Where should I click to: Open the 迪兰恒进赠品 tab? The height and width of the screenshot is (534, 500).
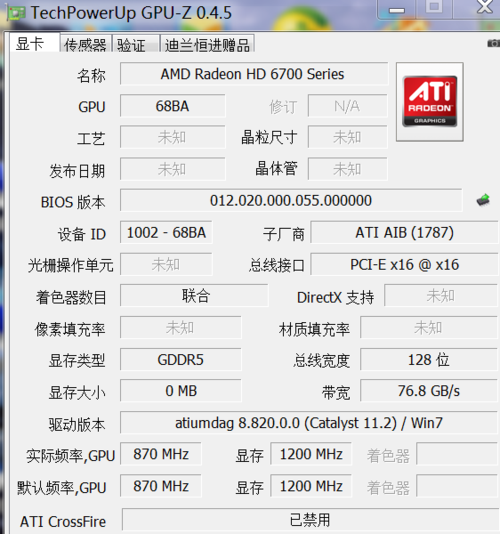pos(207,44)
